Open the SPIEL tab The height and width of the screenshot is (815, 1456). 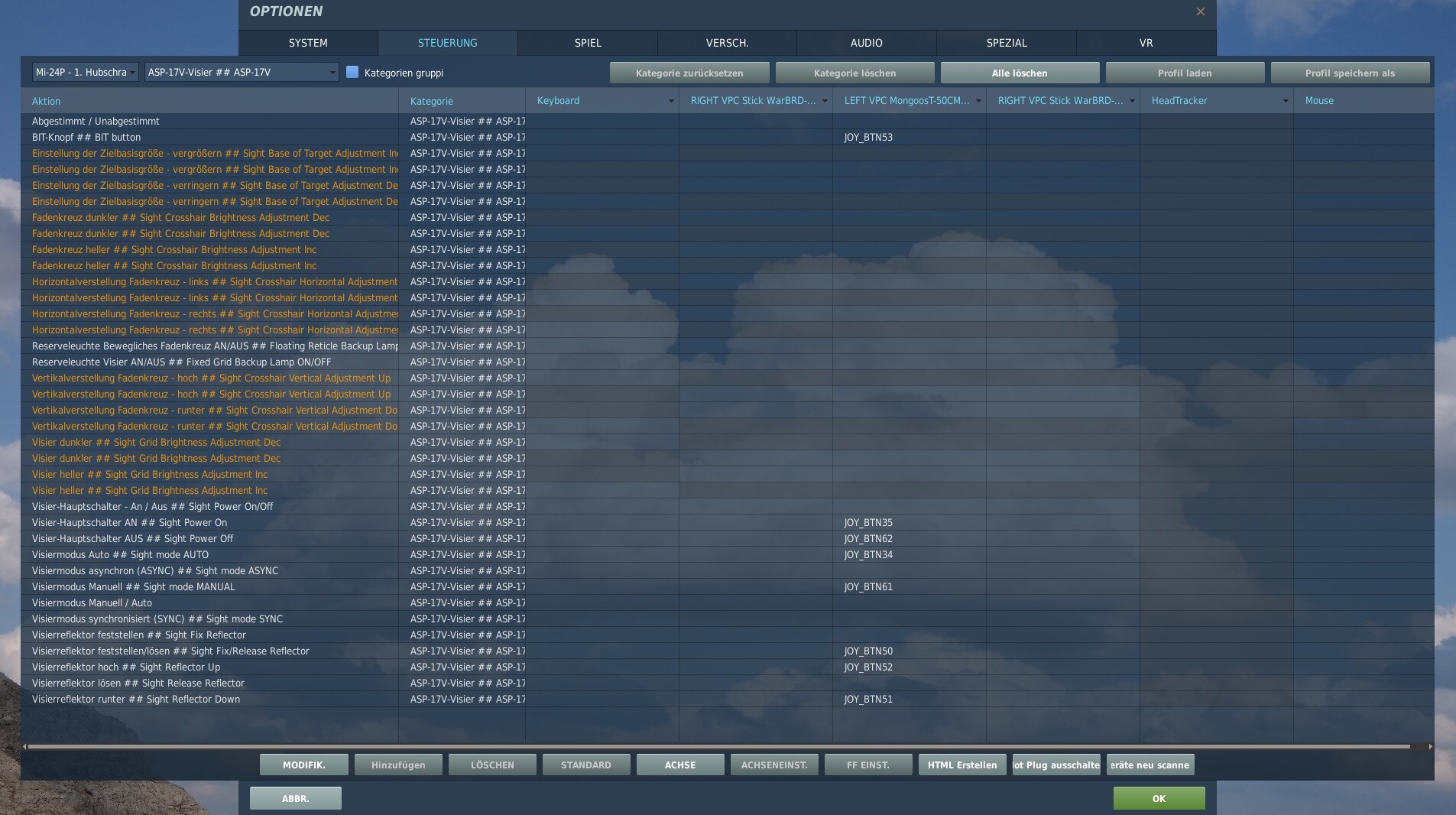(588, 43)
